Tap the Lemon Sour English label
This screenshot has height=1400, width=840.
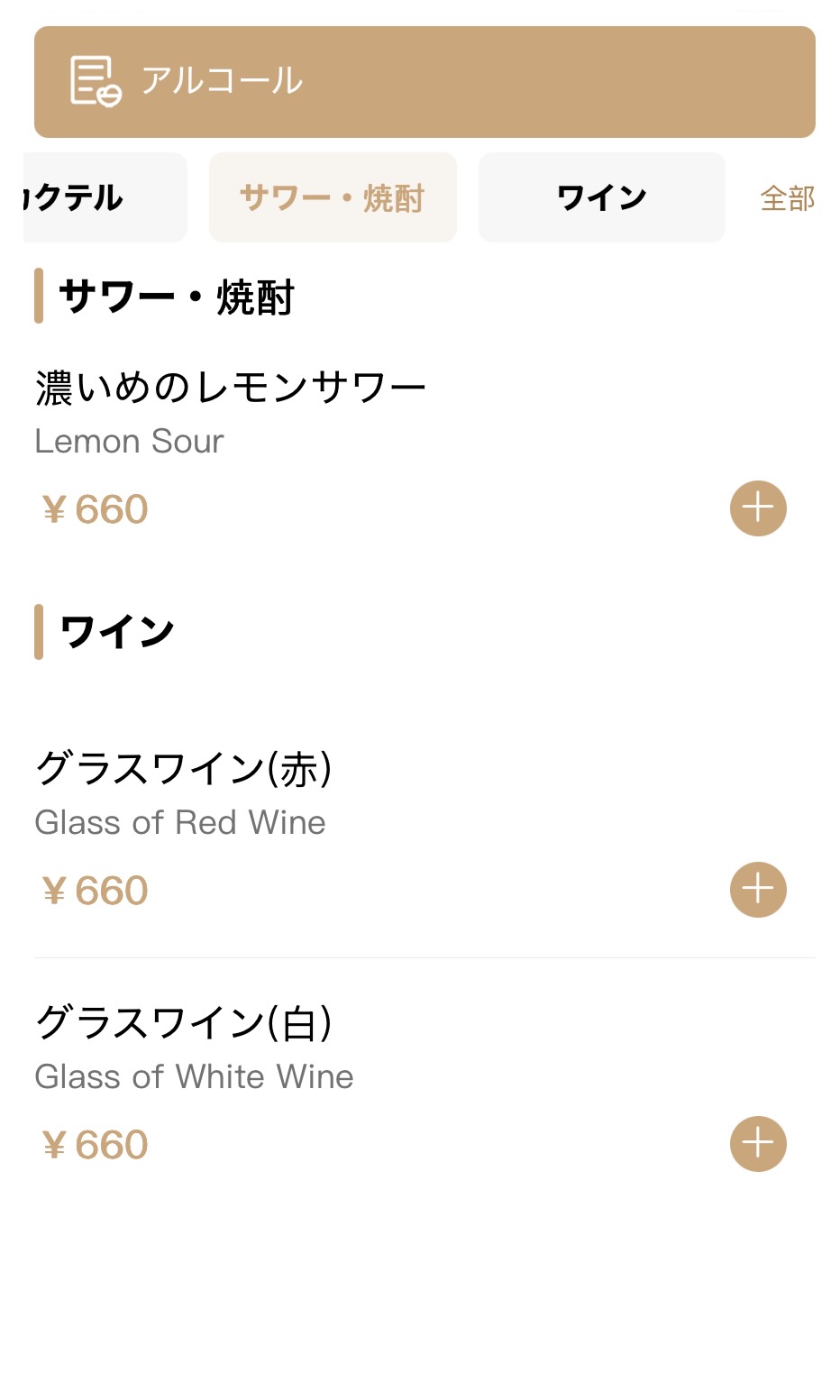pos(129,442)
